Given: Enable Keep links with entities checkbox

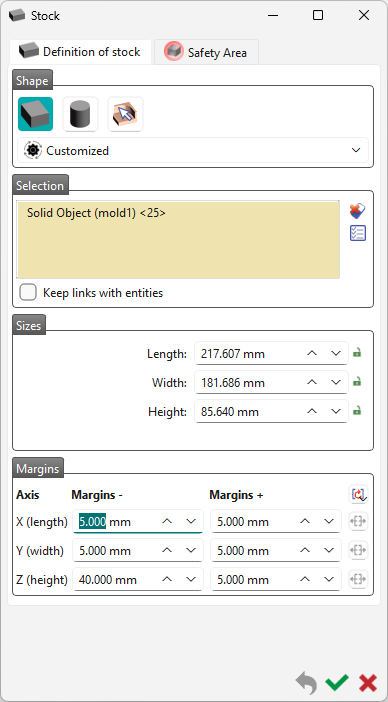Looking at the screenshot, I should [x=28, y=293].
